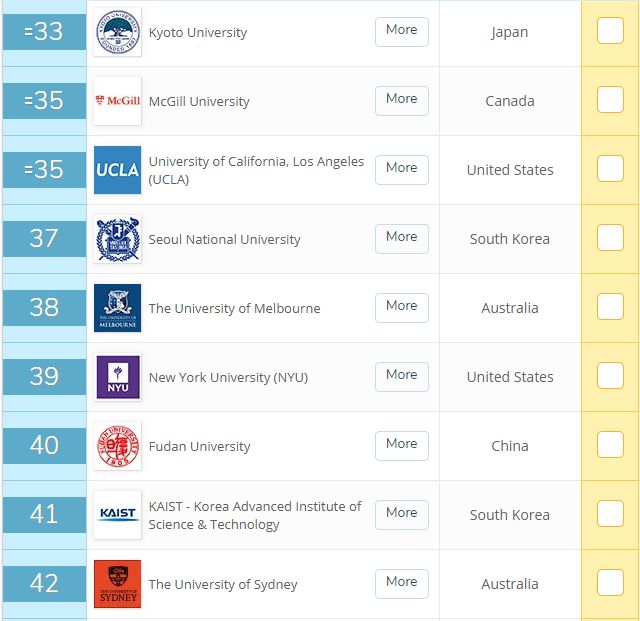
Task: Open The University of Melbourne link
Action: 234,308
